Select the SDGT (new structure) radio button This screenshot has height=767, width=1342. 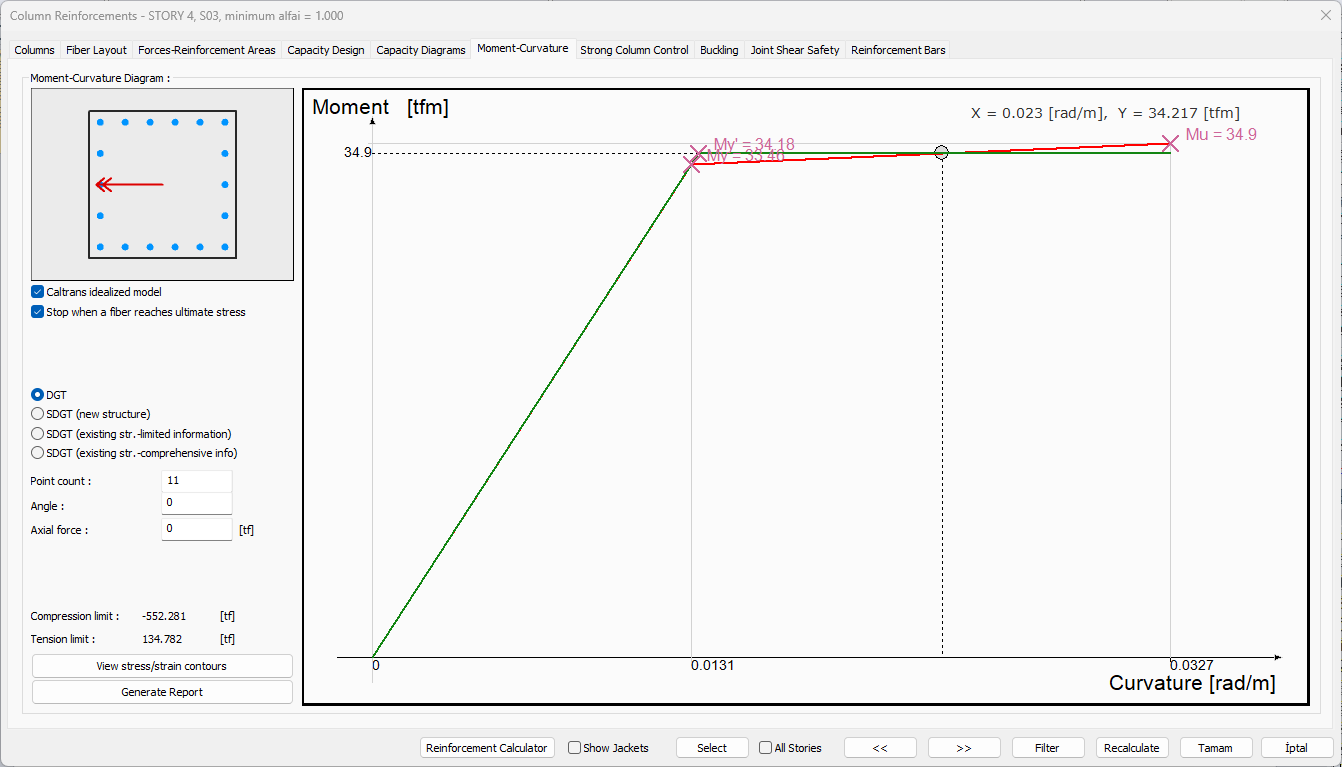tap(38, 414)
